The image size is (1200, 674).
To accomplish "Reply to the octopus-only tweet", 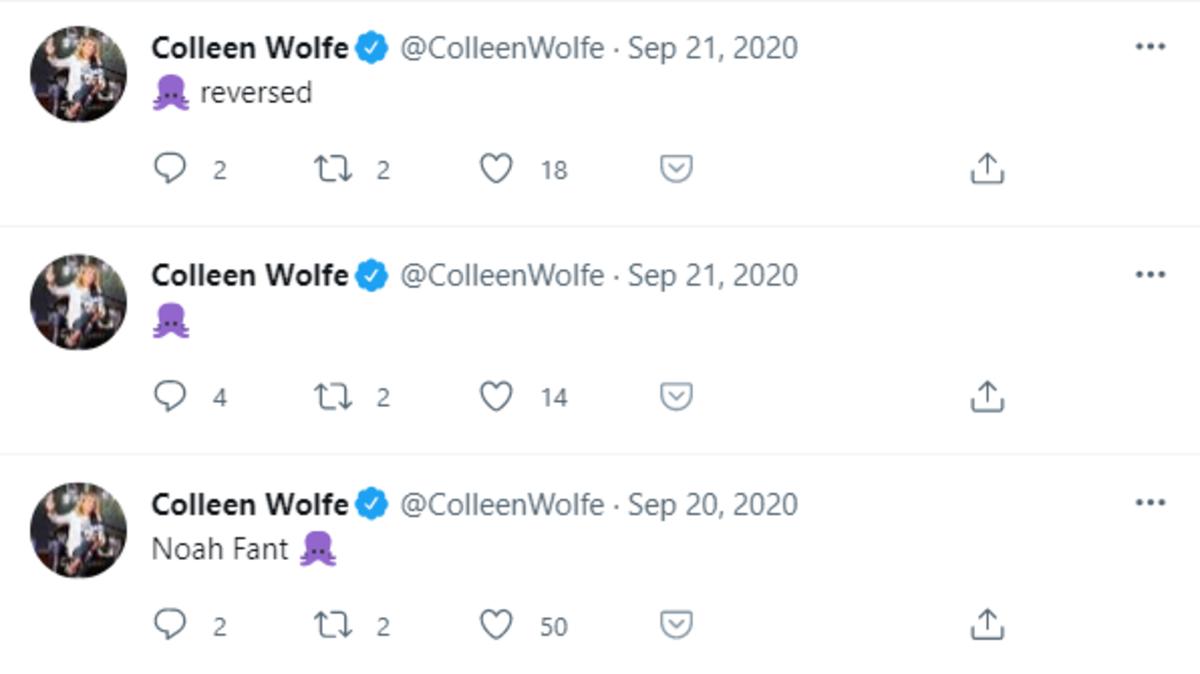I will (170, 397).
